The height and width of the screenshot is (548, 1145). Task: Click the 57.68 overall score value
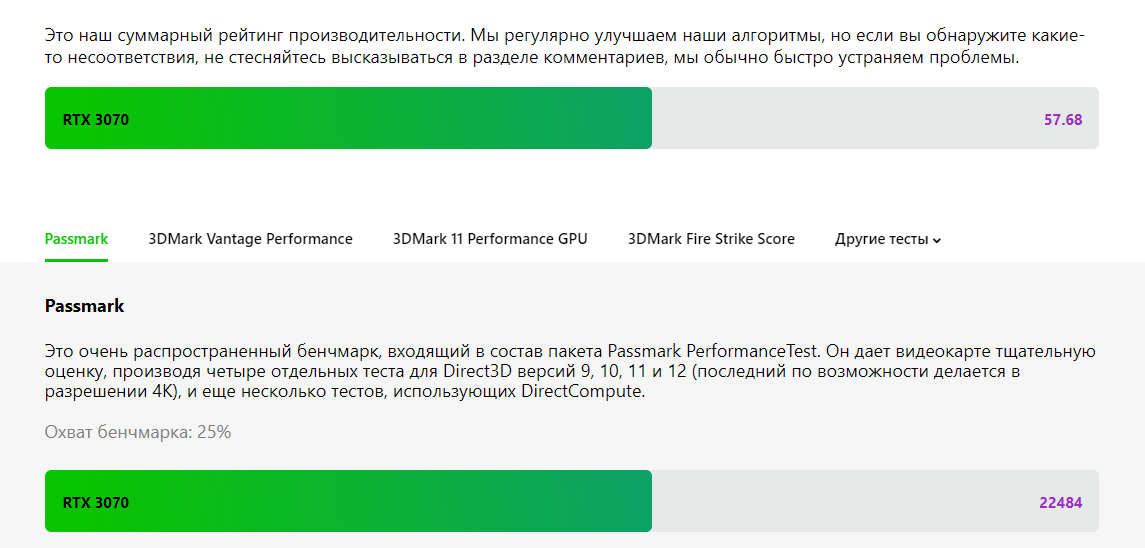(1063, 119)
